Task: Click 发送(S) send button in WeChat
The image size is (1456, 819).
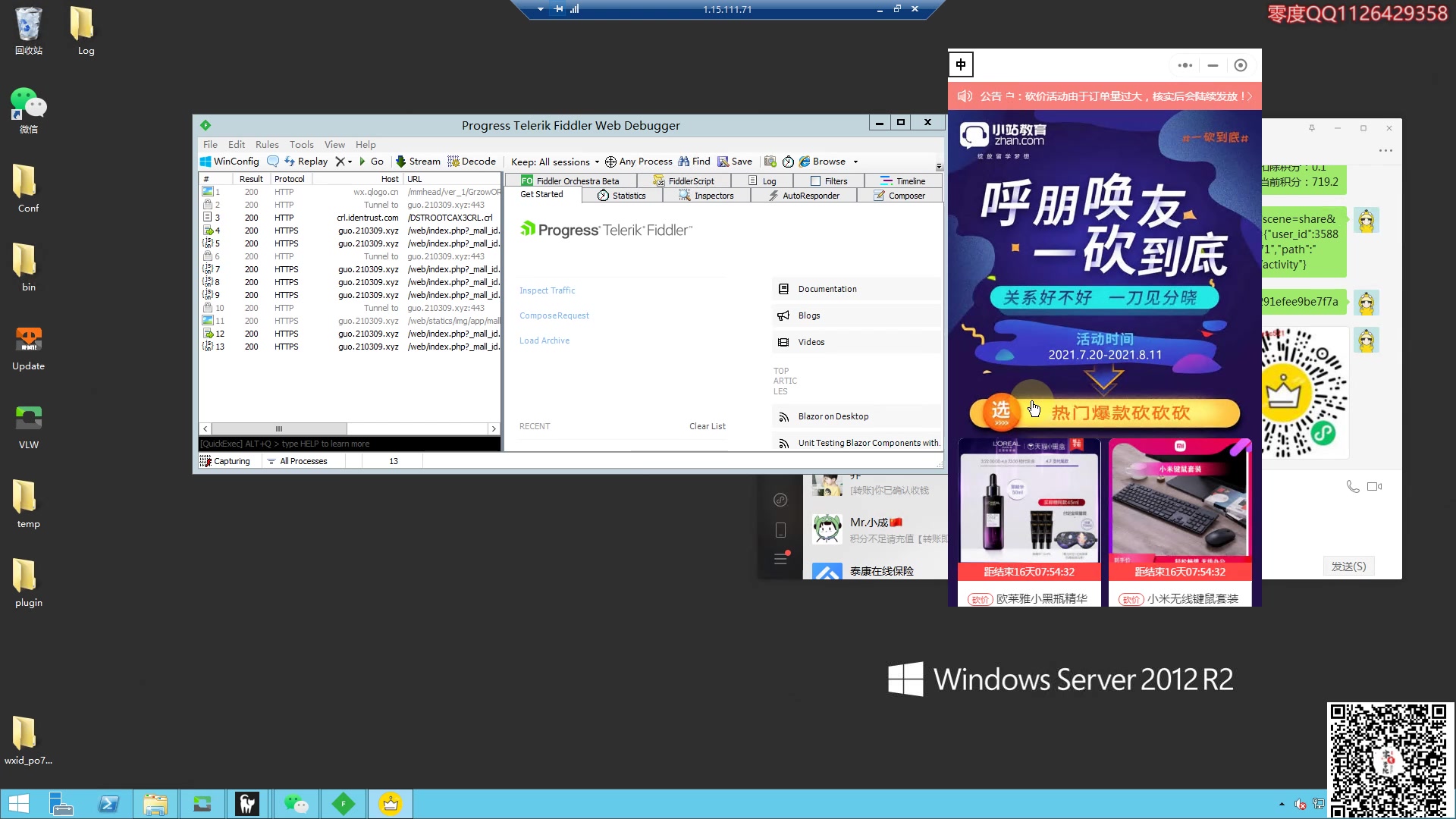Action: [x=1348, y=566]
